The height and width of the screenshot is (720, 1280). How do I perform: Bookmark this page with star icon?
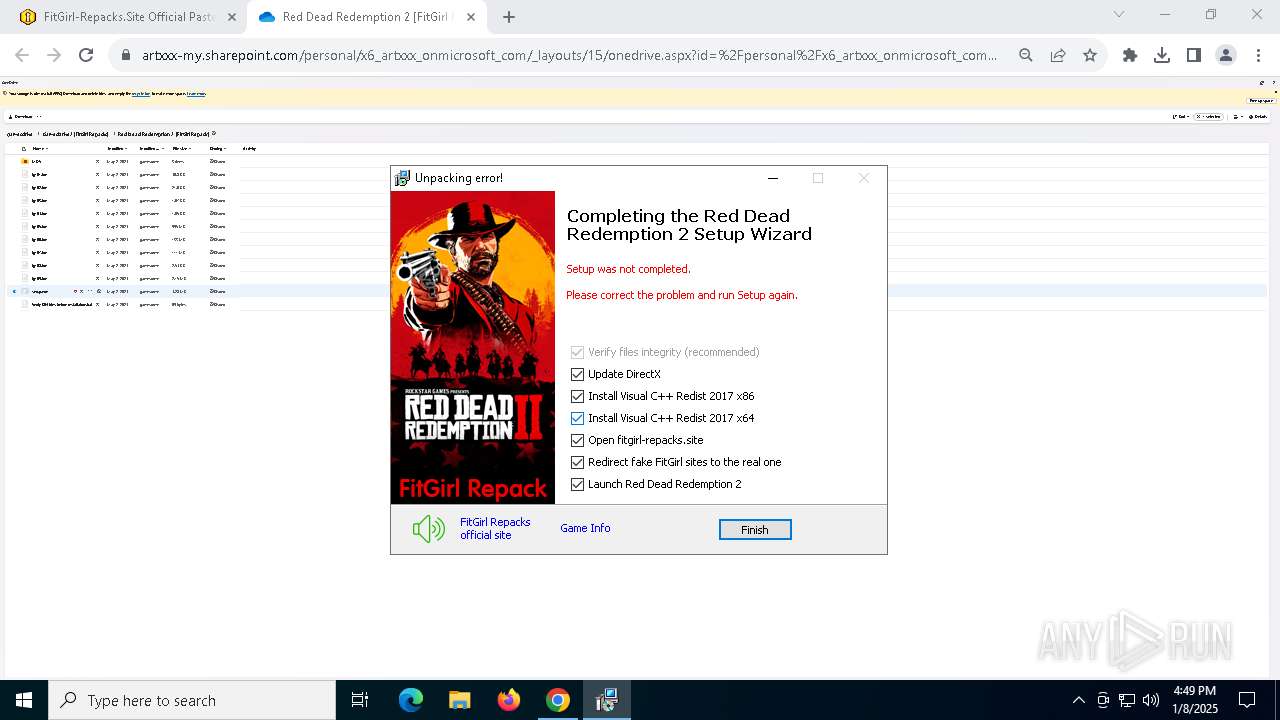(1090, 56)
